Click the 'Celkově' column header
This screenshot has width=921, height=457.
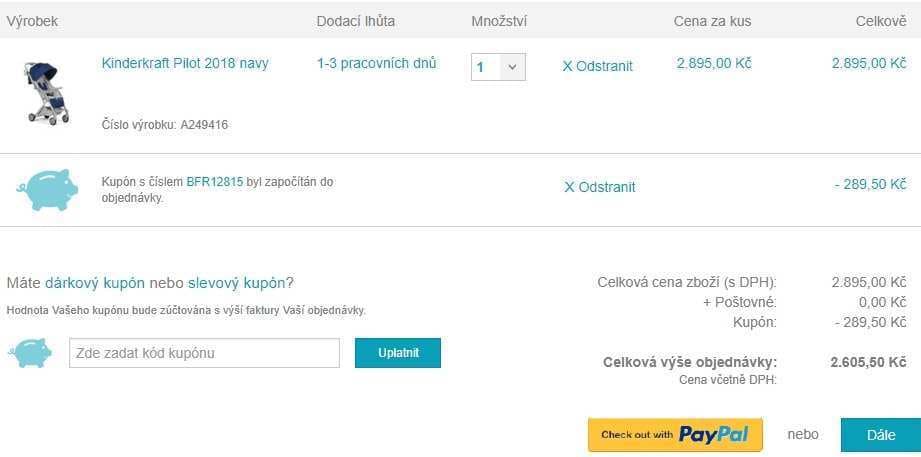(881, 22)
